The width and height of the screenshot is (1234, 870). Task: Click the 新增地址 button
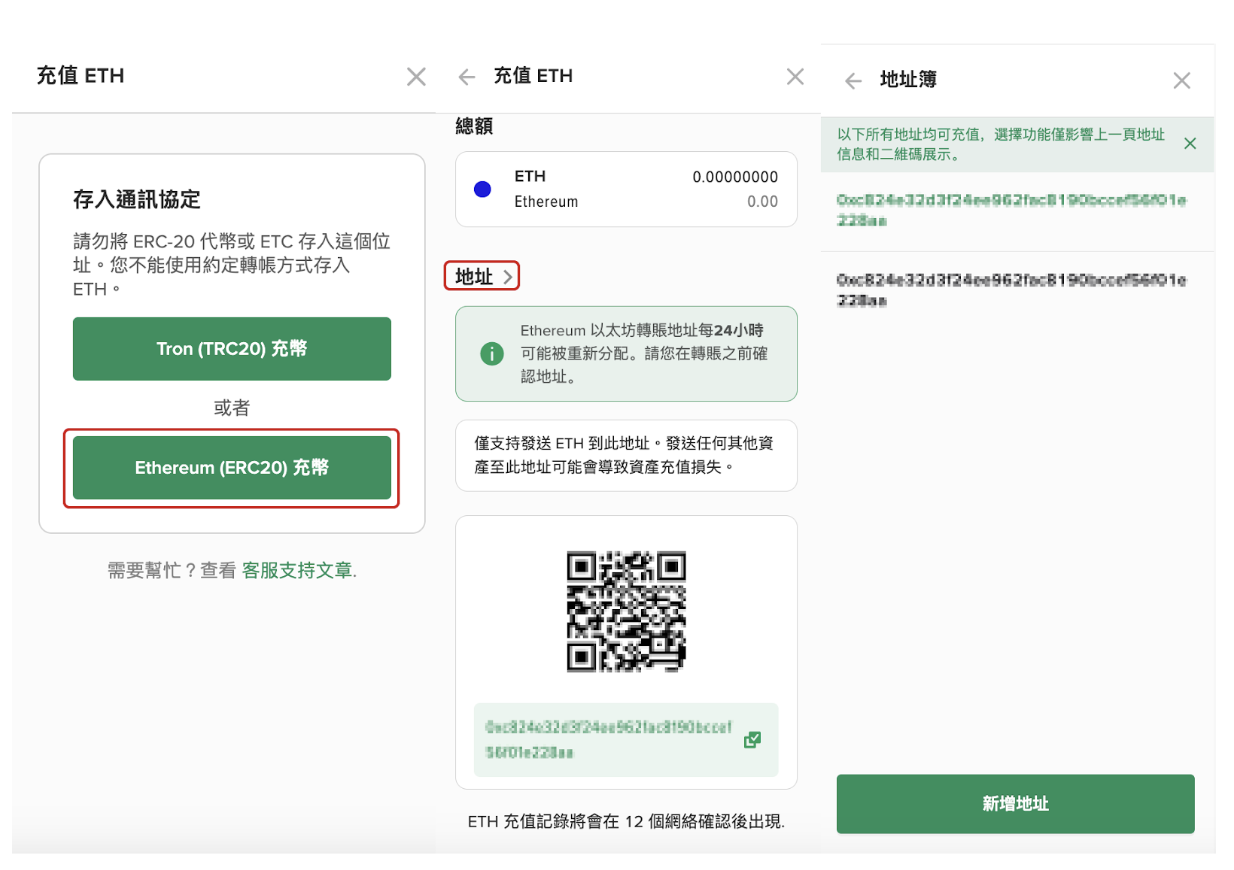point(1016,804)
